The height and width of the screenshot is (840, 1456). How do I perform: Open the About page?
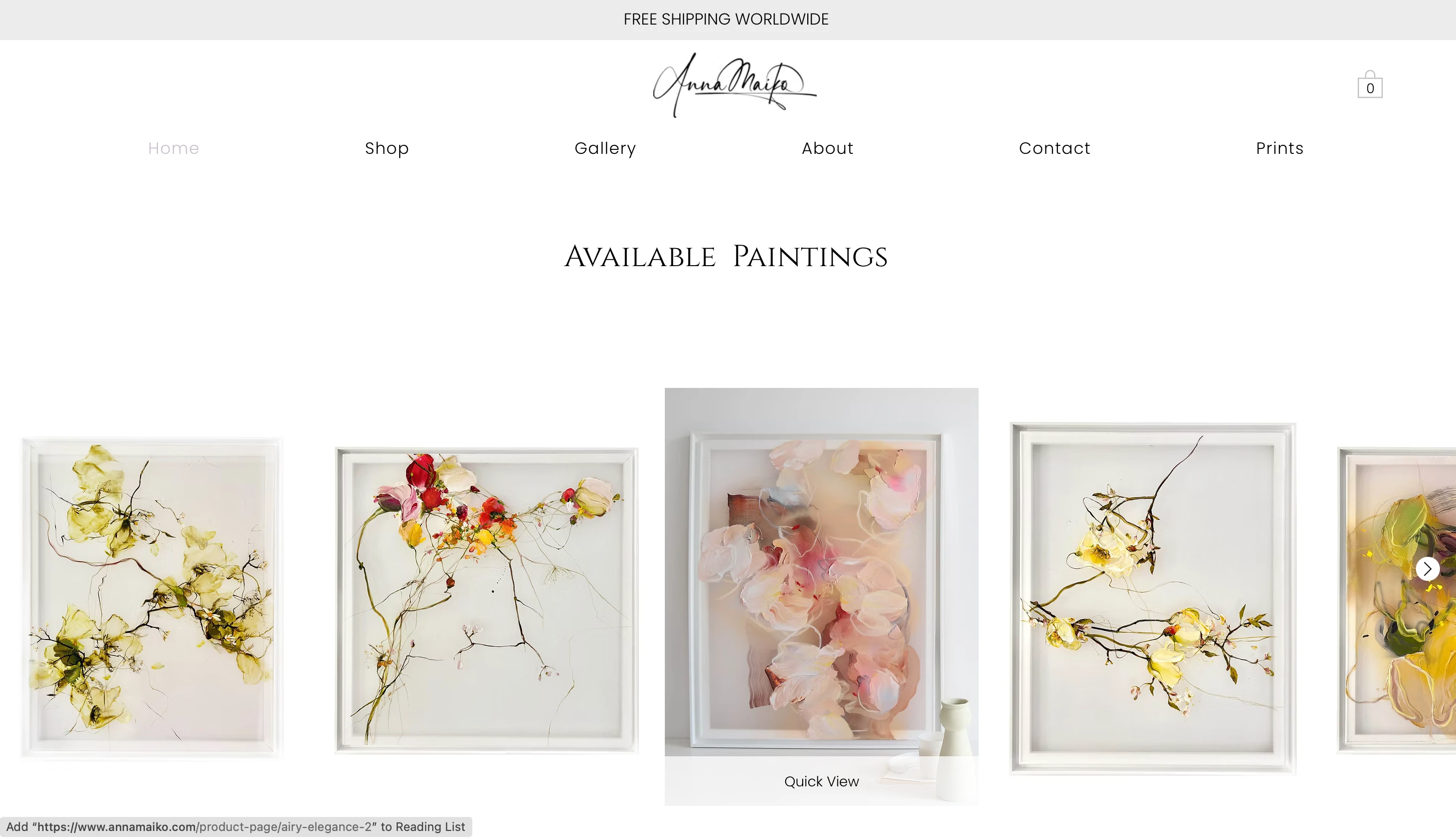tap(828, 148)
